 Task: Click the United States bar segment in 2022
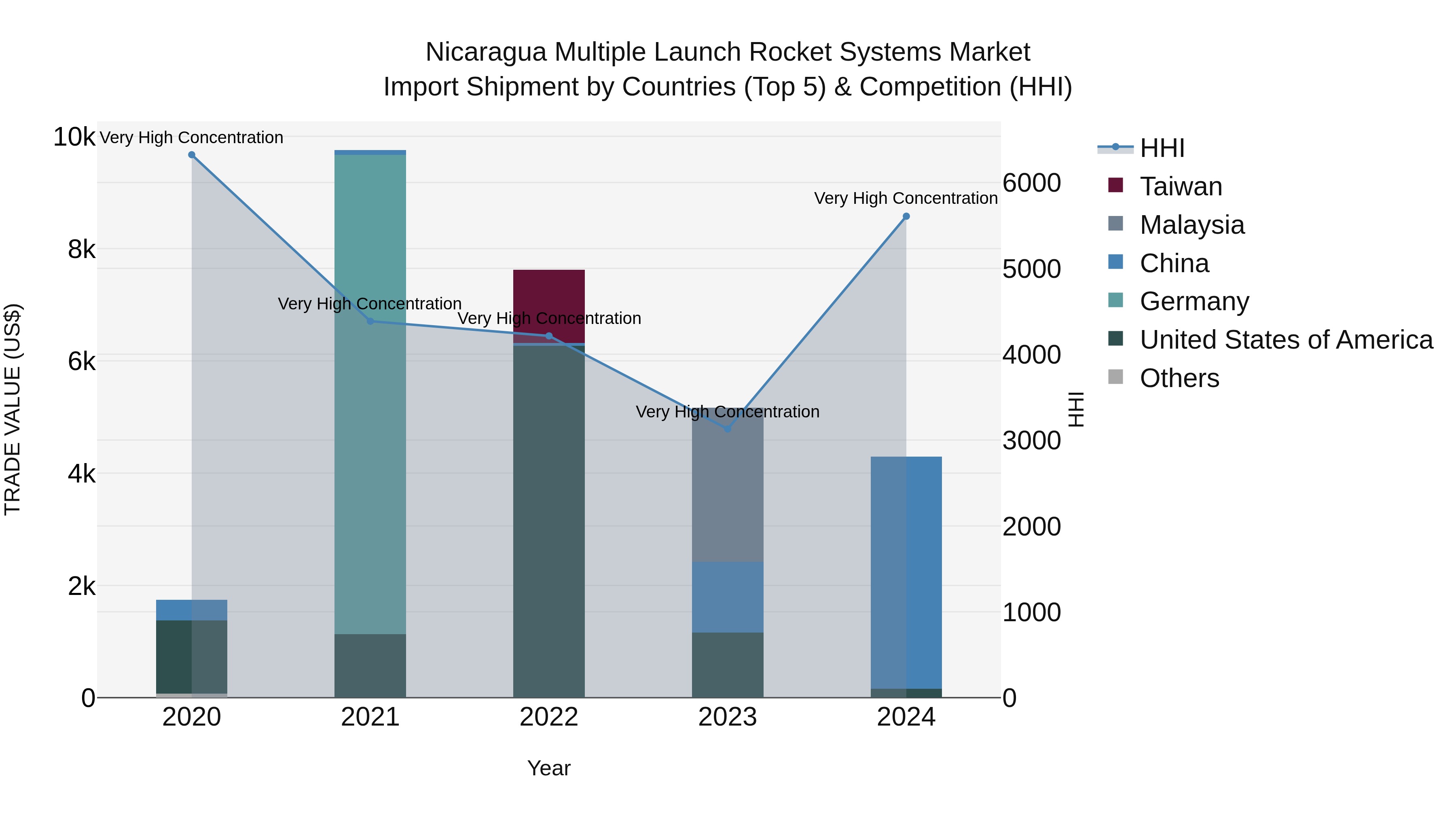click(x=549, y=521)
